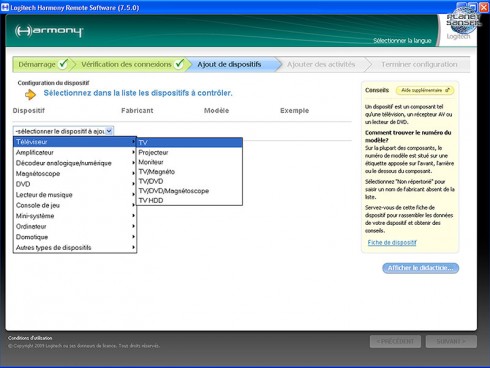Click the Harmony logo in the header
The height and width of the screenshot is (368, 490).
pyautogui.click(x=49, y=31)
